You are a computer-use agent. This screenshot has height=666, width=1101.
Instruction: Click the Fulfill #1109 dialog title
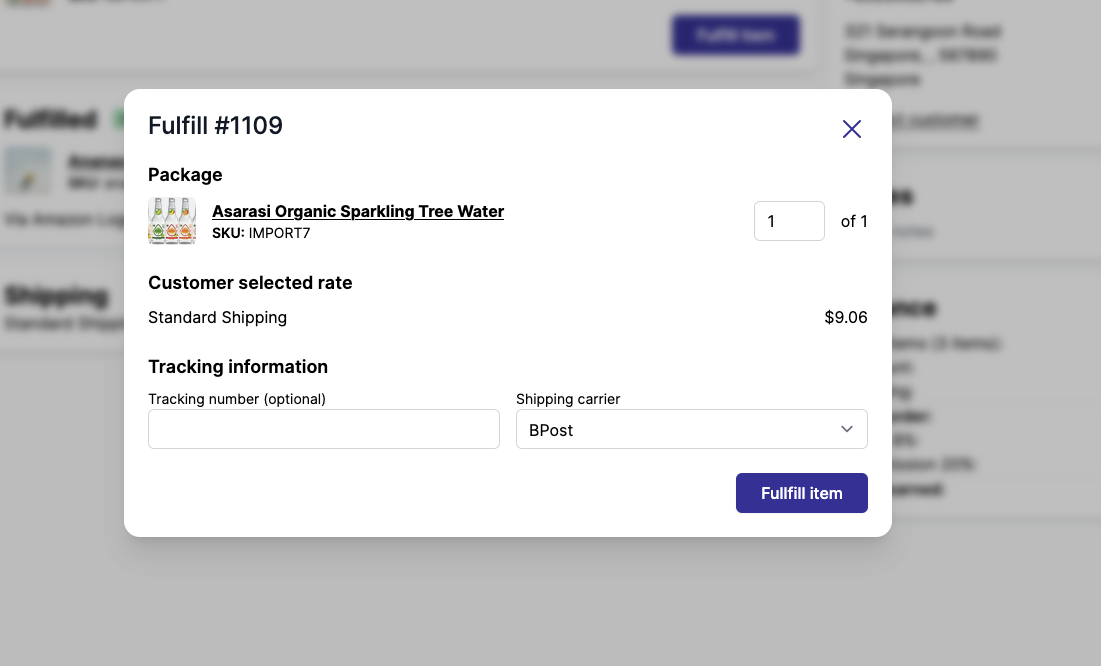click(215, 125)
